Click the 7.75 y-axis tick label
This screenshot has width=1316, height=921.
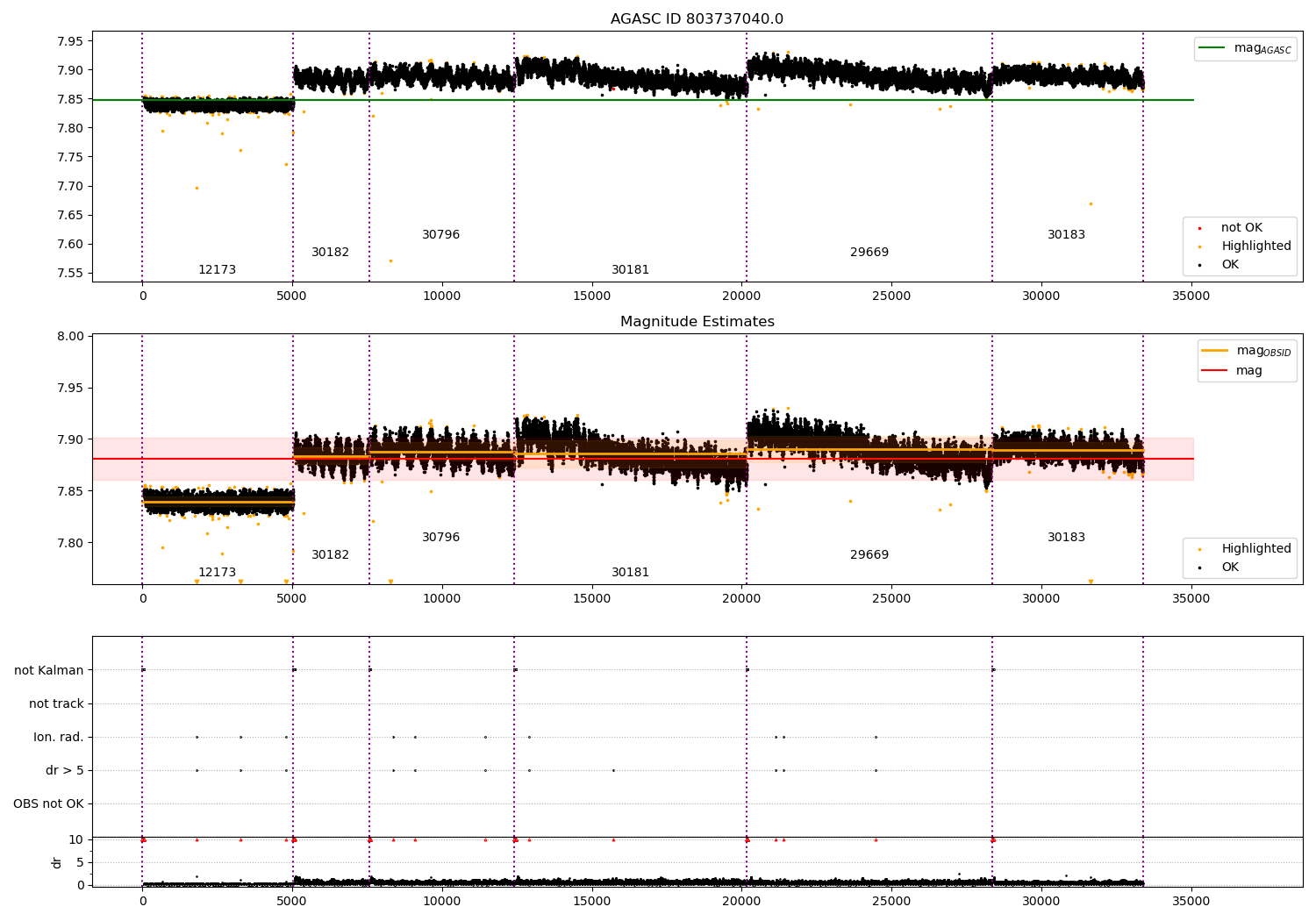click(70, 158)
